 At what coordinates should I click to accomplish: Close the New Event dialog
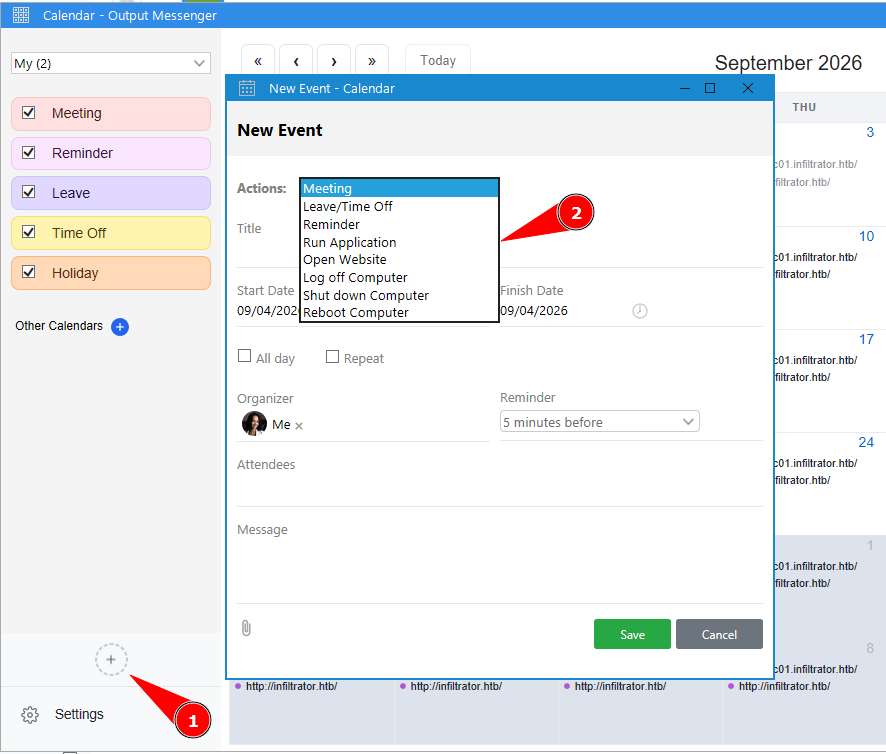click(x=748, y=88)
